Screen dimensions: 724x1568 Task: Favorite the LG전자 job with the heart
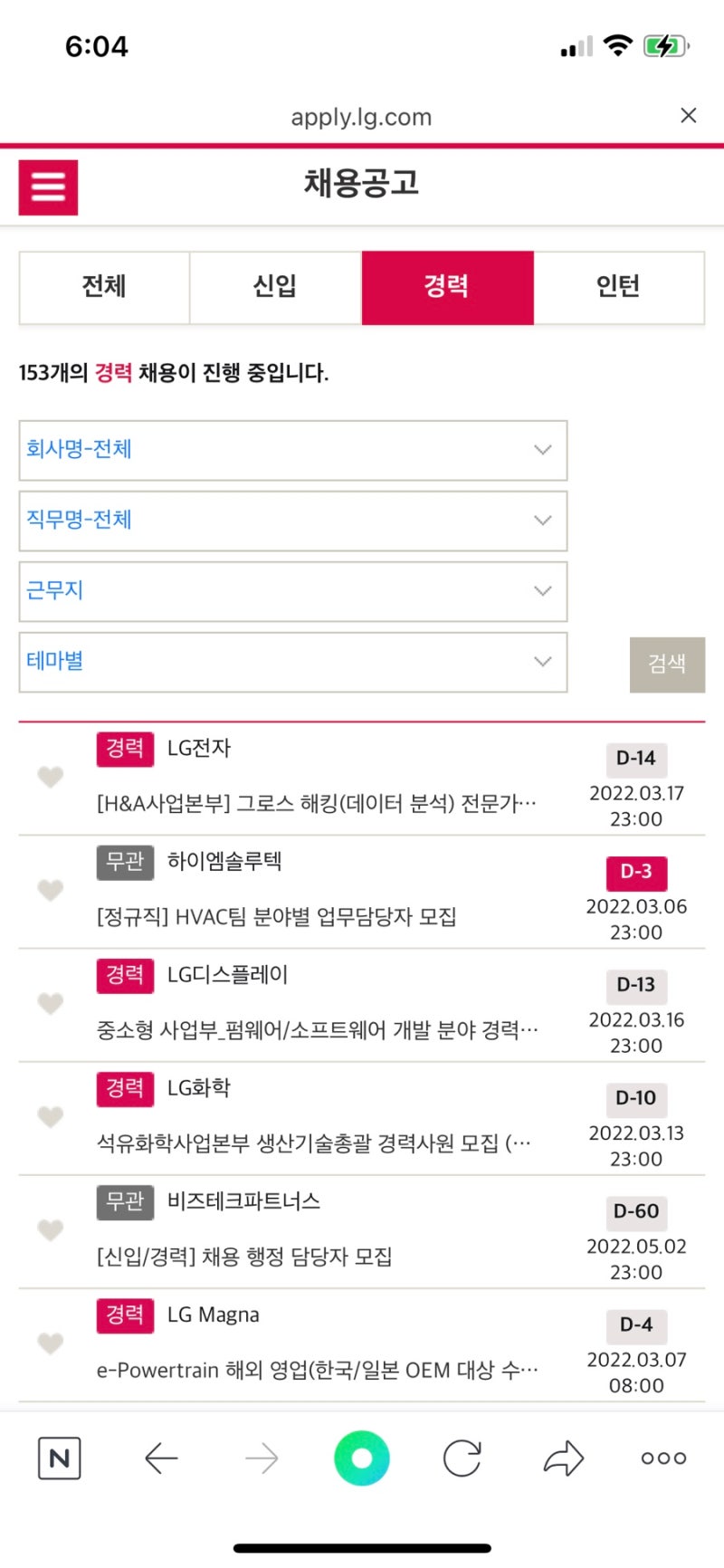(x=51, y=777)
